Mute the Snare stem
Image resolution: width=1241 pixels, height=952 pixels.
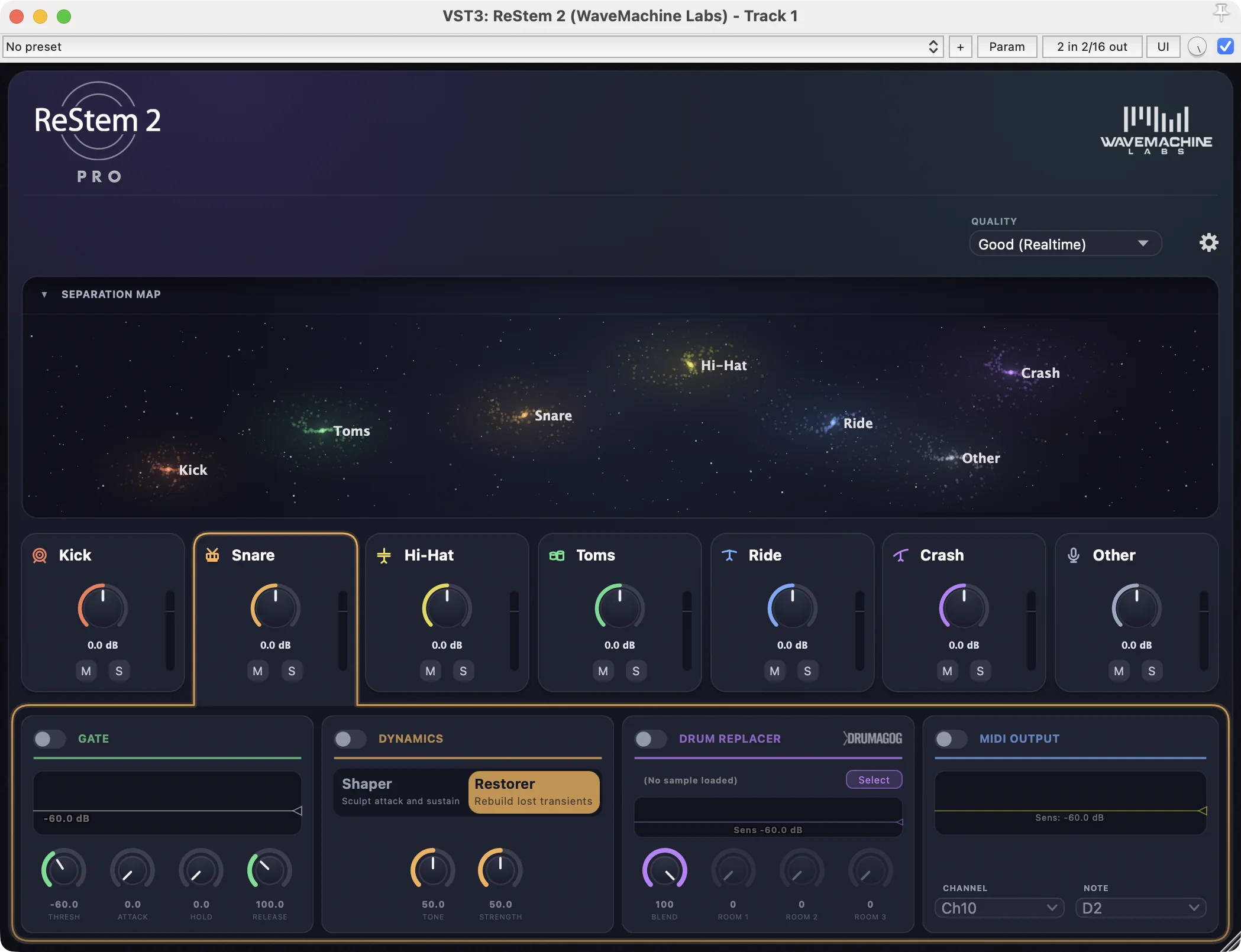(x=257, y=671)
